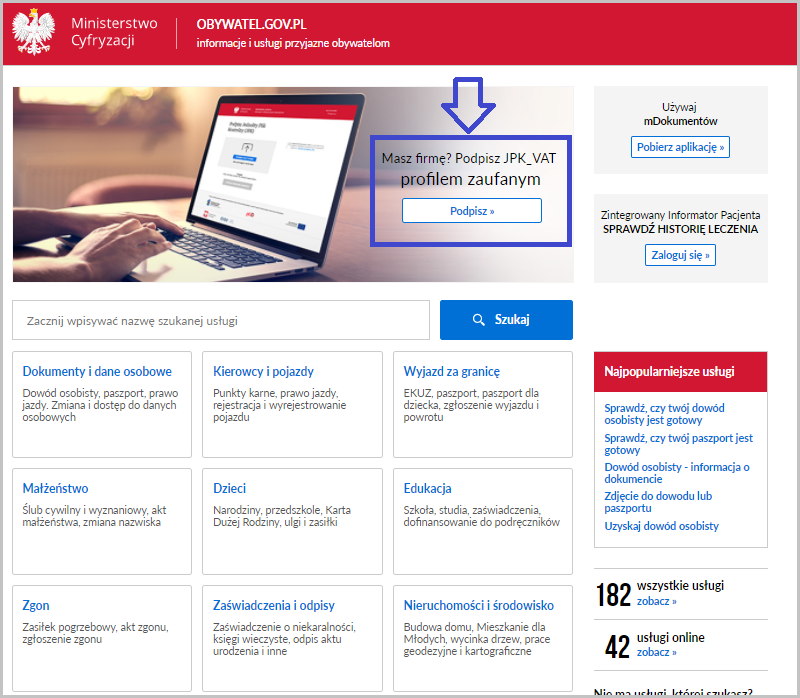Click Uzyskaj dowód osobisty link
The image size is (800, 698).
pos(665,525)
